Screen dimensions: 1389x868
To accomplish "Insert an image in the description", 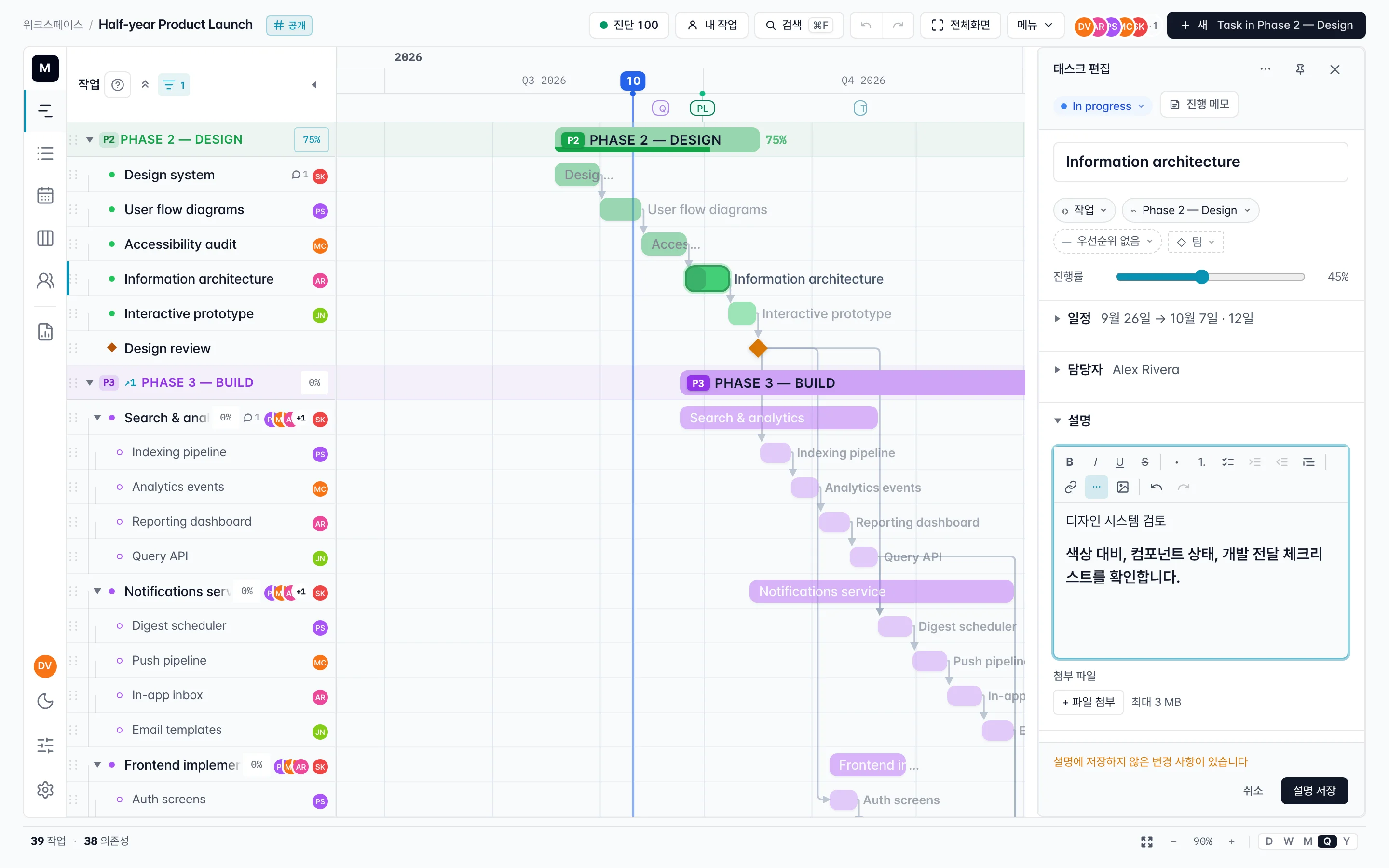I will coord(1123,488).
